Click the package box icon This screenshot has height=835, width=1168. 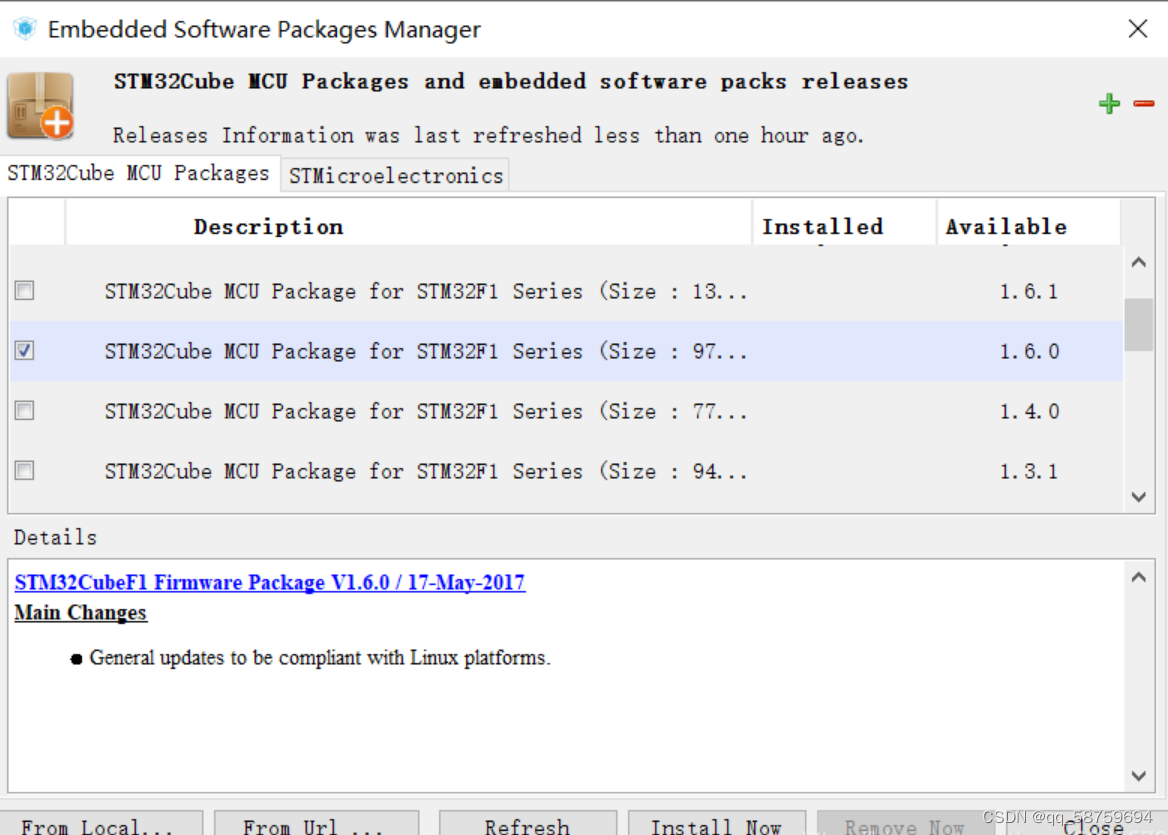[x=41, y=106]
